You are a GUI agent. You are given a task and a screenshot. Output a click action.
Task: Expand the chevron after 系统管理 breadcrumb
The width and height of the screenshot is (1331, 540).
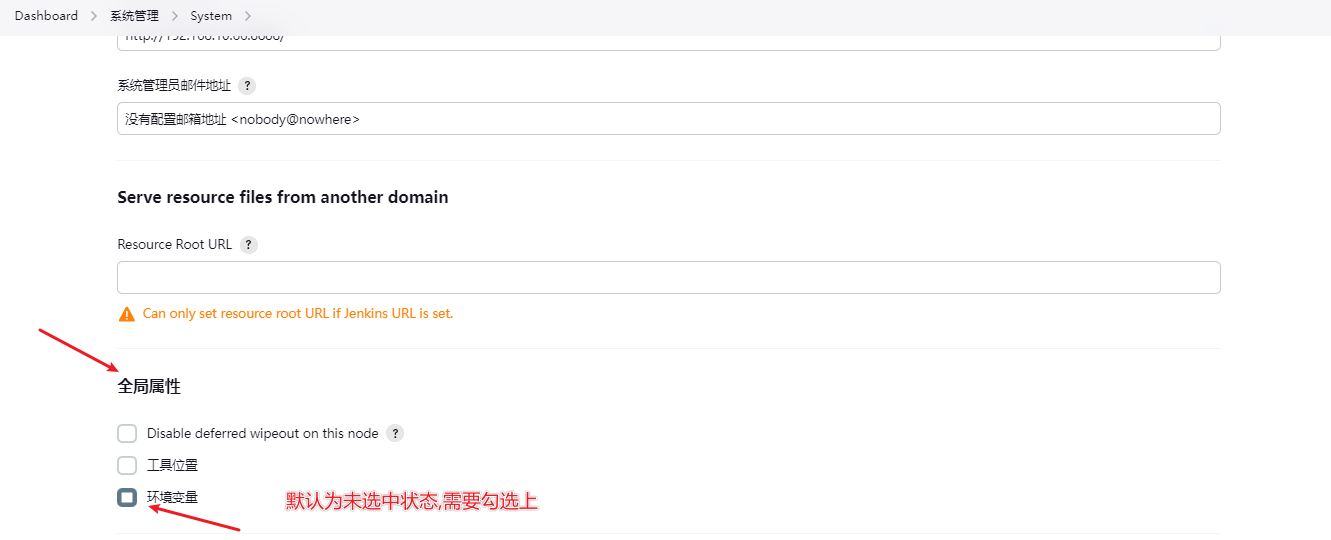pyautogui.click(x=174, y=16)
